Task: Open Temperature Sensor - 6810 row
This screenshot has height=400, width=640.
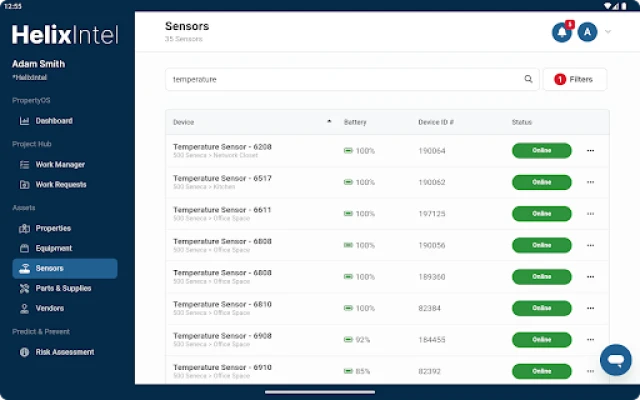Action: [387, 308]
